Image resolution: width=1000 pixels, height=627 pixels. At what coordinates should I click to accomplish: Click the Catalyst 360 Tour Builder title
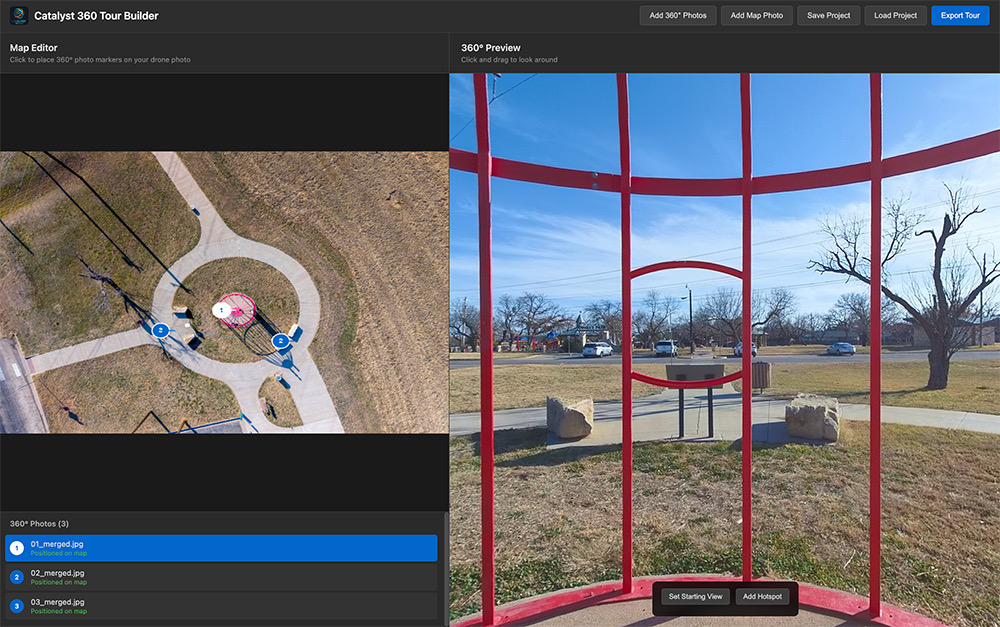[x=96, y=16]
